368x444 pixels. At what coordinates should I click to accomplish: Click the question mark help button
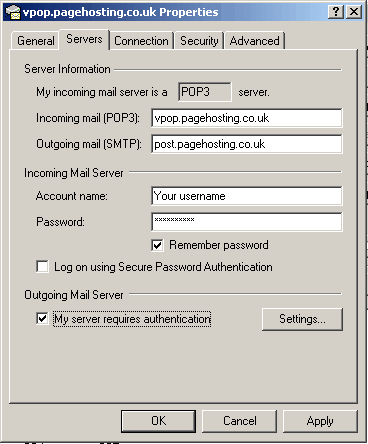(336, 12)
